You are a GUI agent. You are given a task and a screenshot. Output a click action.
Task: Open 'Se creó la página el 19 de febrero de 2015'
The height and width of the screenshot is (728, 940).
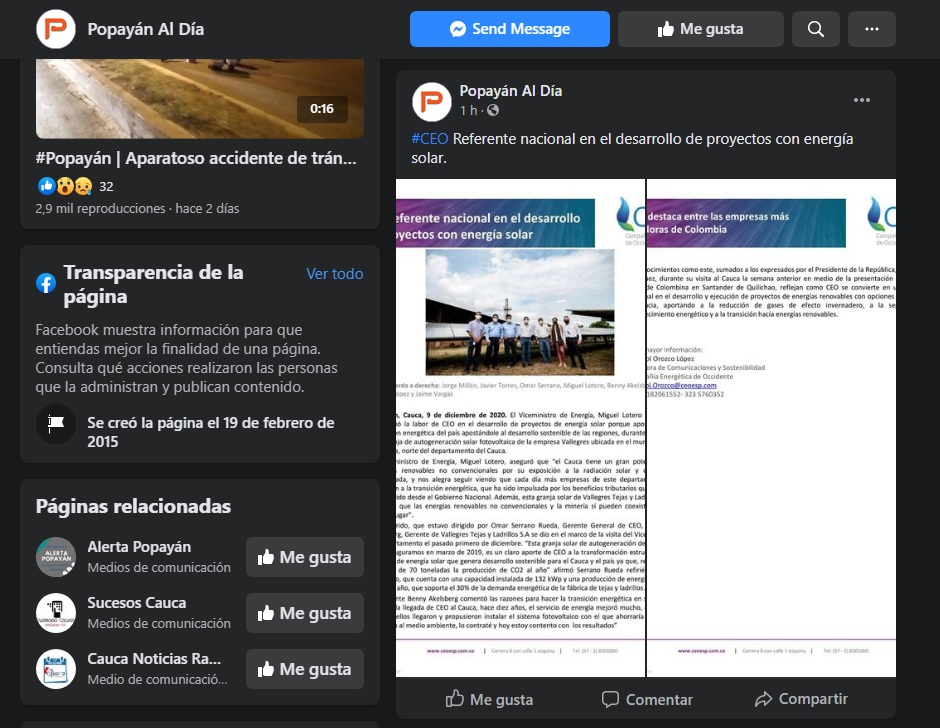point(210,432)
